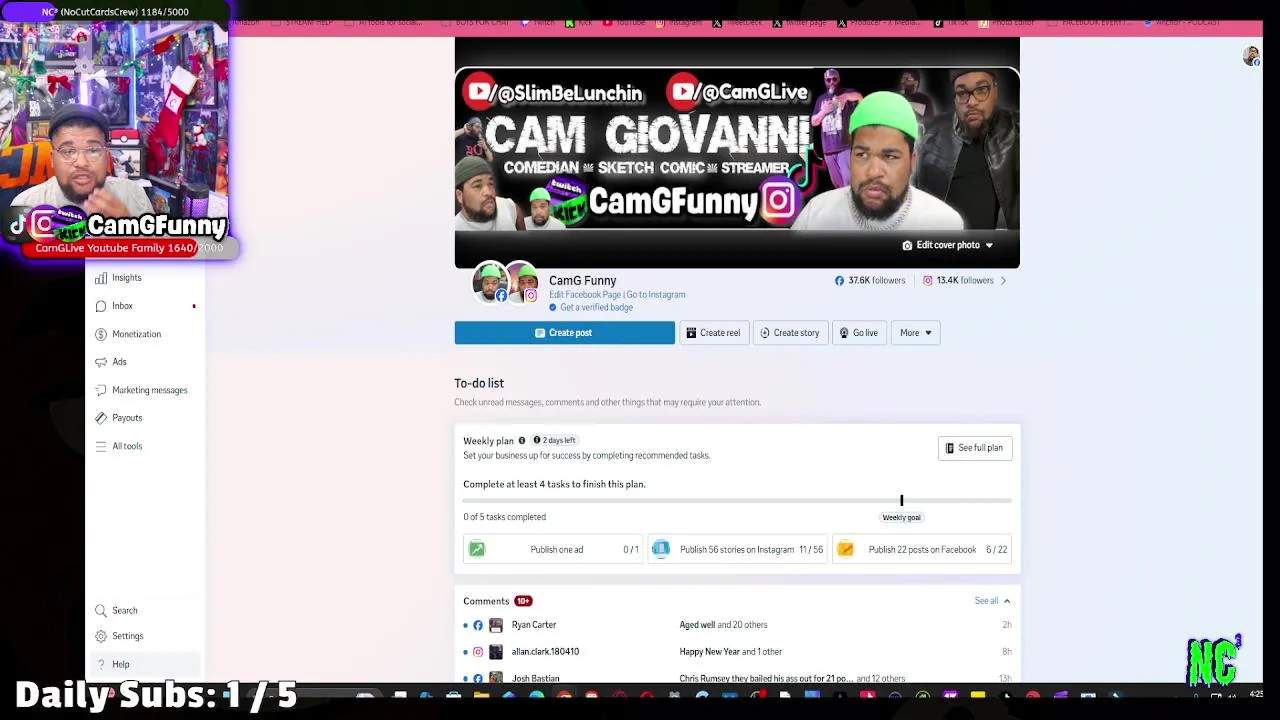Expand the More dropdown

click(915, 333)
